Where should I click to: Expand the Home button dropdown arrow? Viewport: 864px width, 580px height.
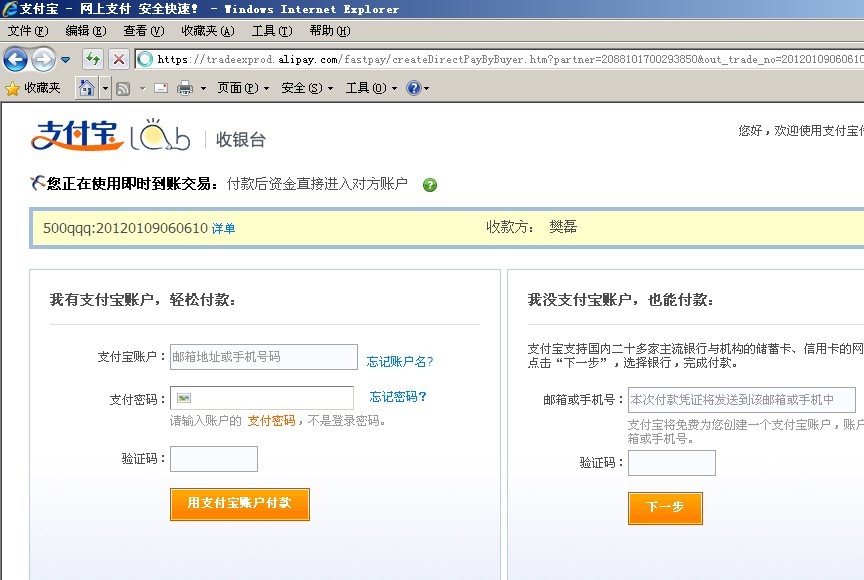tap(106, 88)
